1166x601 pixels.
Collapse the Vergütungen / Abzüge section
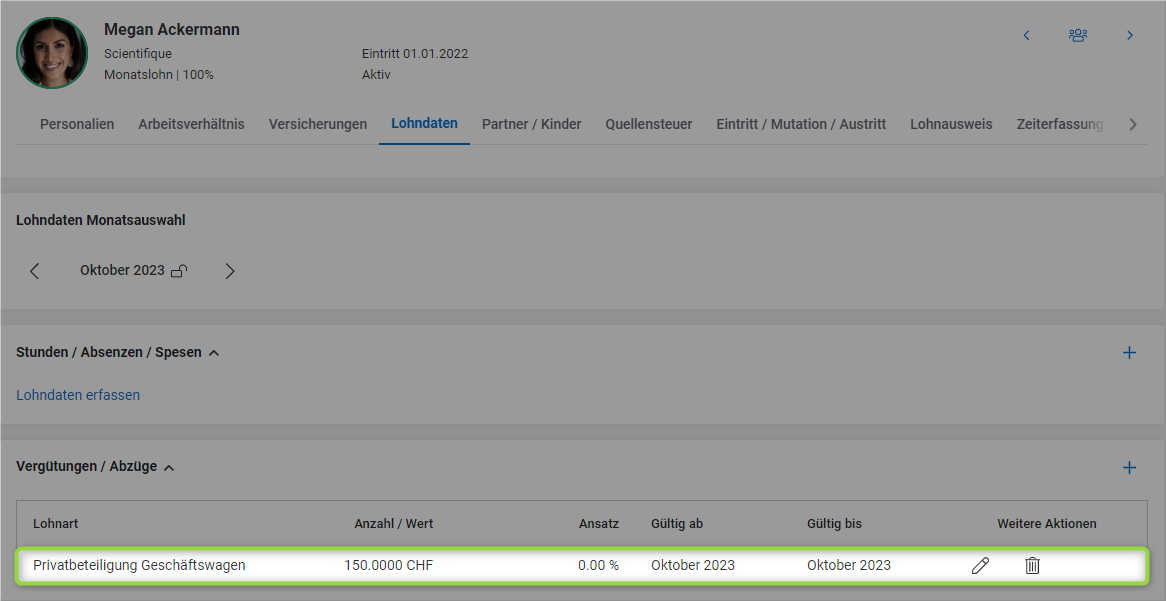(169, 467)
